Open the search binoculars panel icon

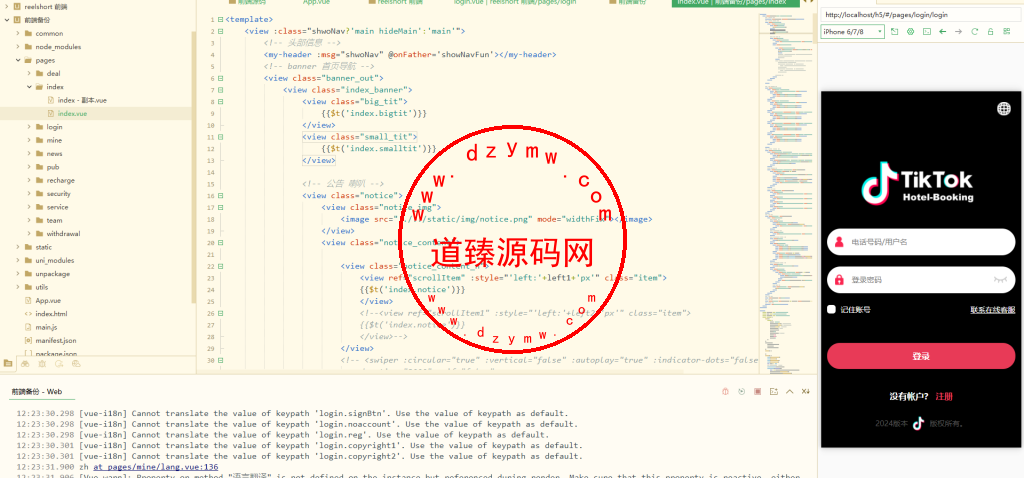pyautogui.click(x=25, y=363)
